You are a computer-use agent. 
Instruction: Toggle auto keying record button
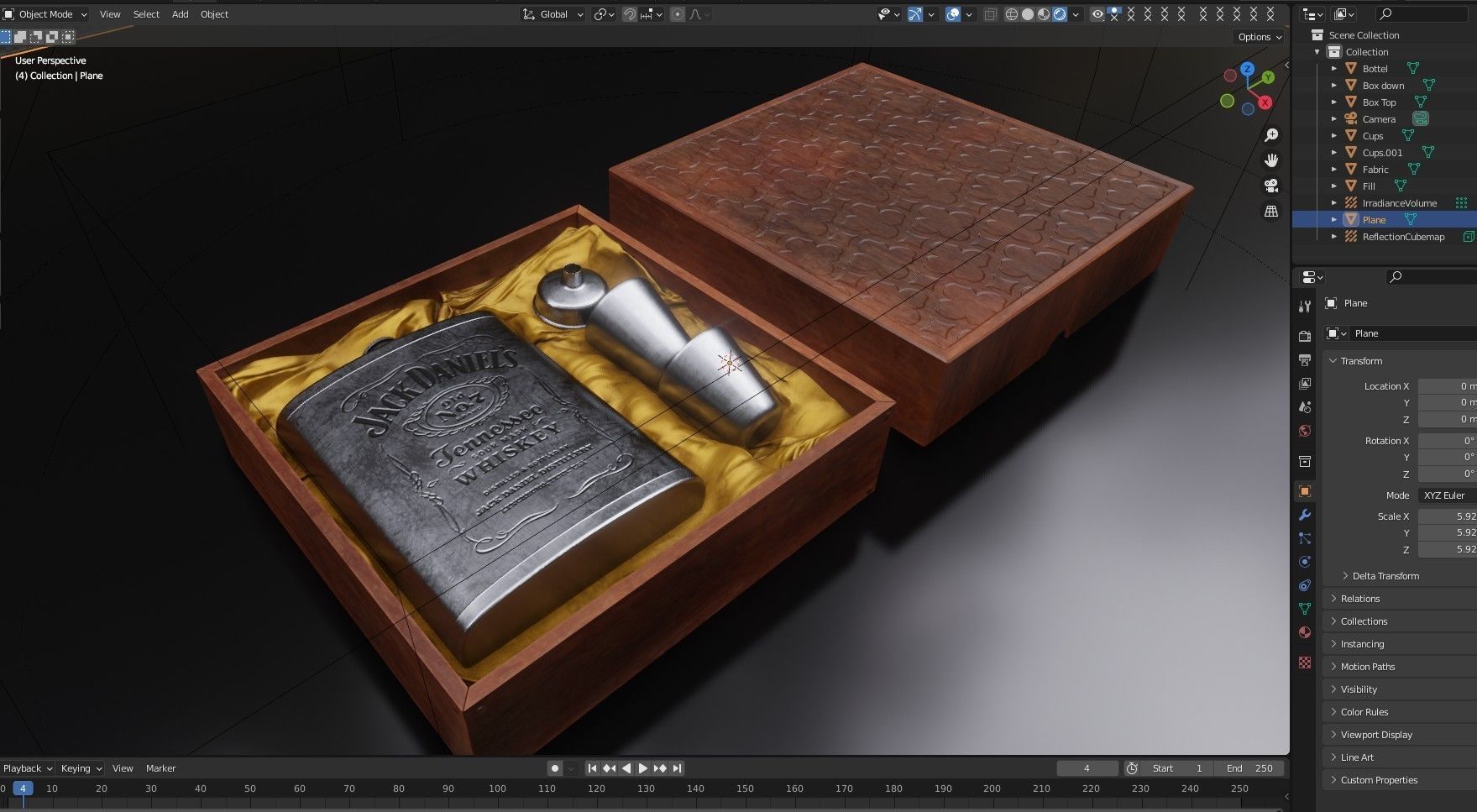[554, 768]
